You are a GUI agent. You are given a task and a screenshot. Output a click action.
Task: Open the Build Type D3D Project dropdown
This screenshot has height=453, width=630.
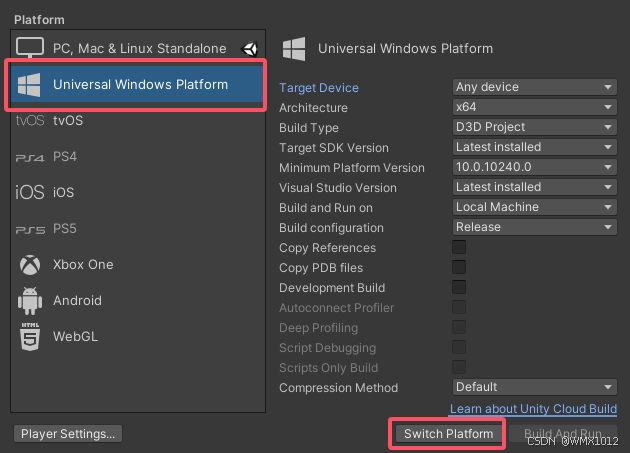pos(535,127)
